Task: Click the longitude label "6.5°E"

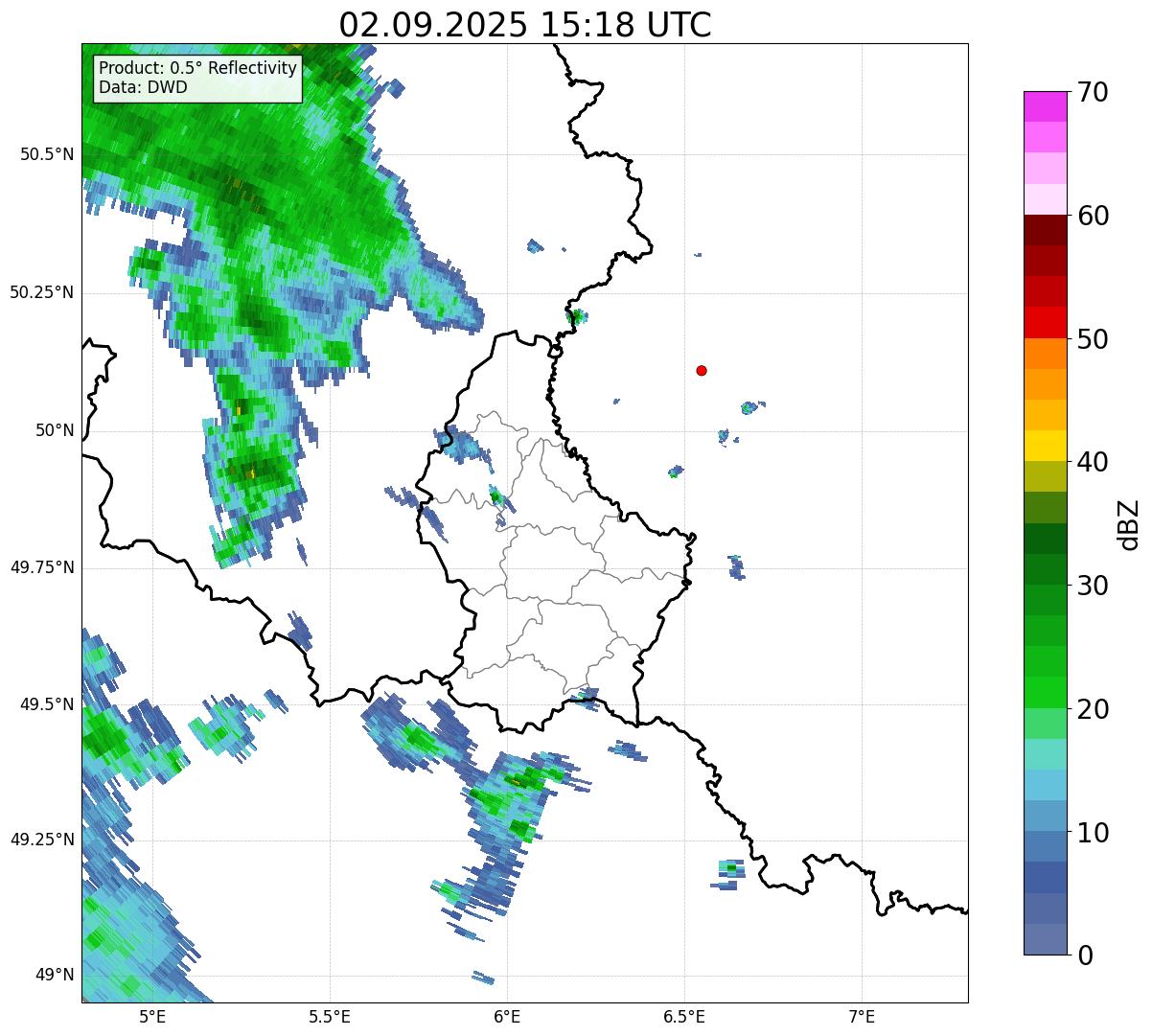Action: coord(684,1016)
